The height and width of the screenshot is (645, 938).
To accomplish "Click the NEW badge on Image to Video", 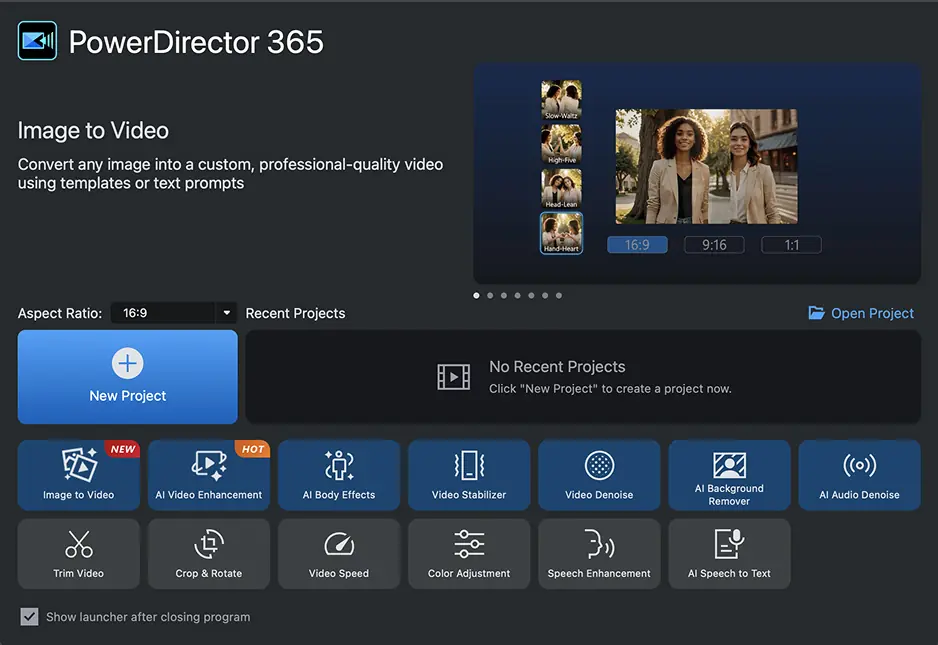I will point(123,449).
